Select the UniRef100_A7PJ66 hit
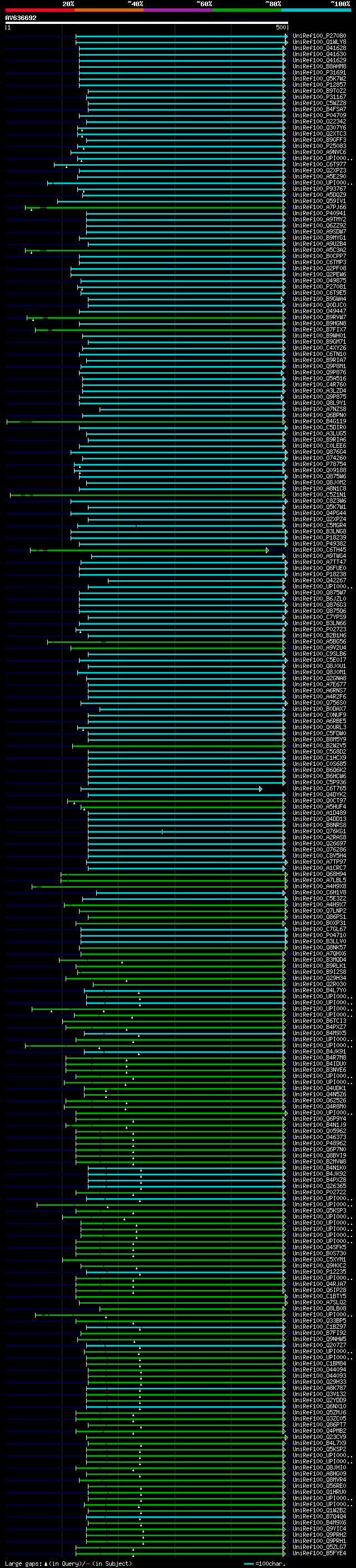 (319, 207)
